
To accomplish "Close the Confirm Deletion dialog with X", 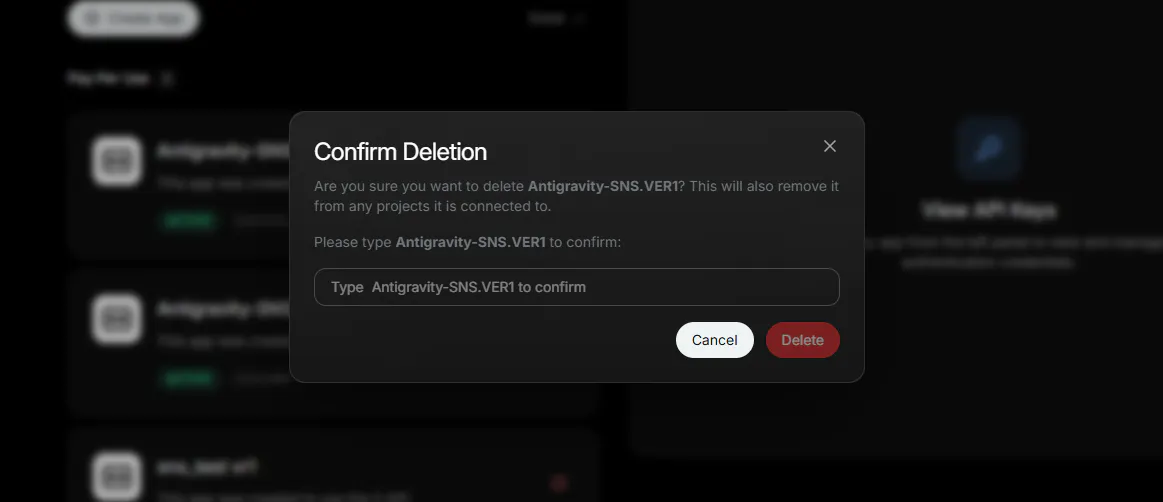I will [830, 146].
